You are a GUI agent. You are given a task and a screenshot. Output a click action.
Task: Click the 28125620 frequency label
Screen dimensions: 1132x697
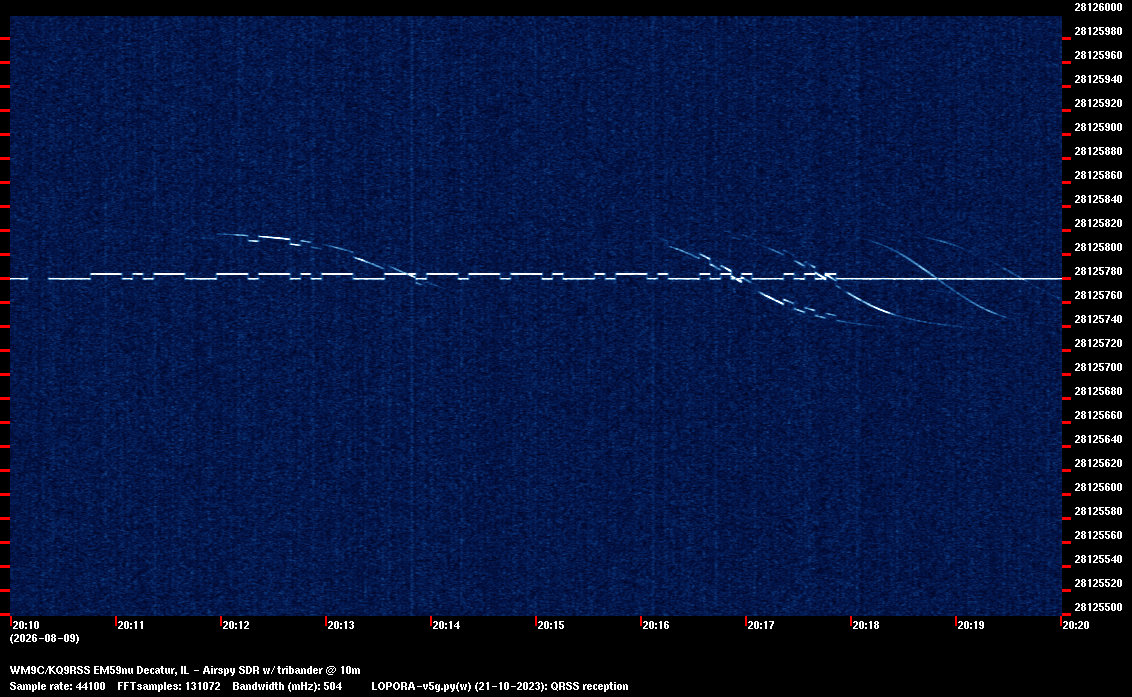coord(1098,463)
